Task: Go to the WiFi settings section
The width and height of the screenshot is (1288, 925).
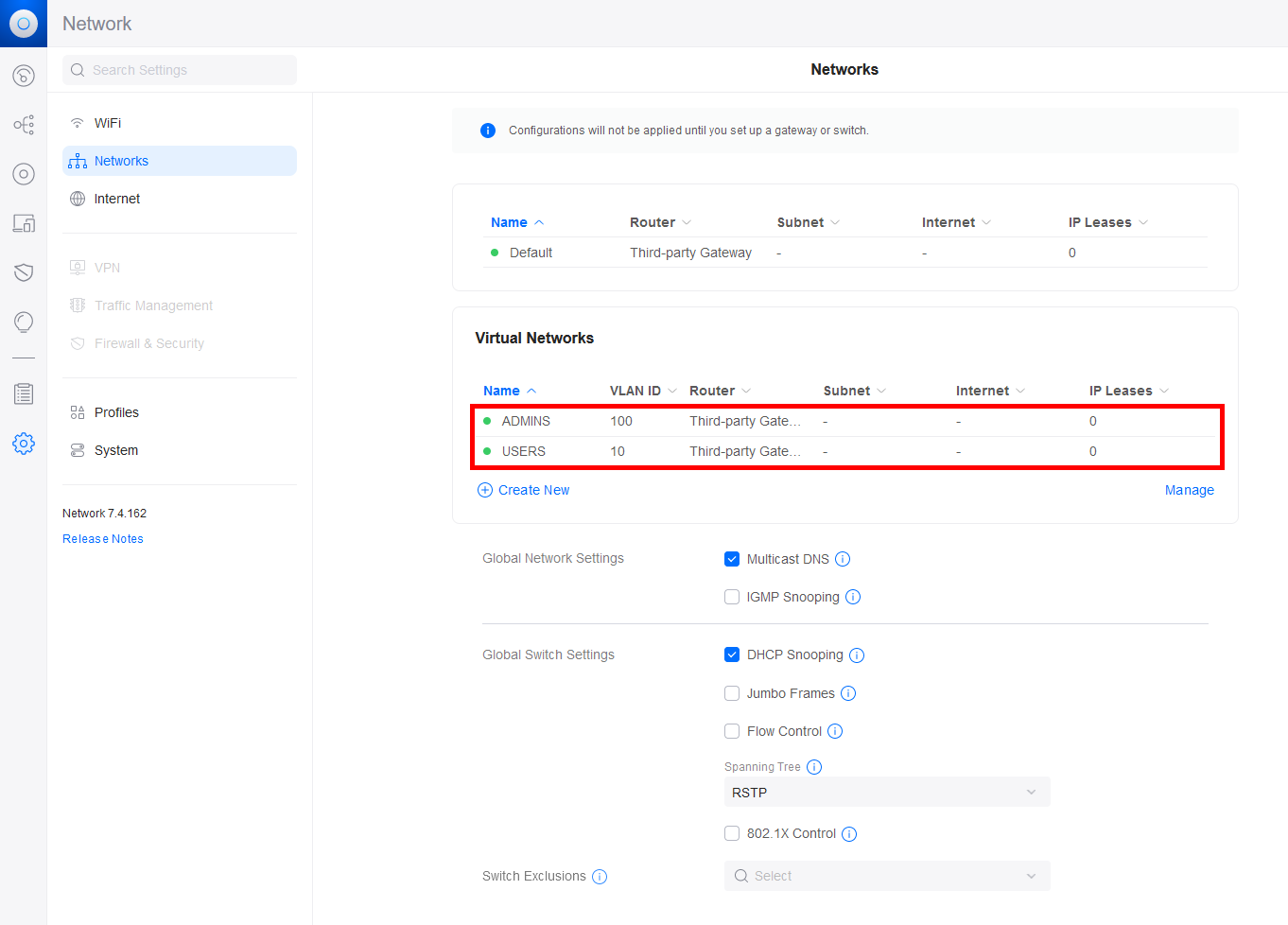Action: (105, 122)
